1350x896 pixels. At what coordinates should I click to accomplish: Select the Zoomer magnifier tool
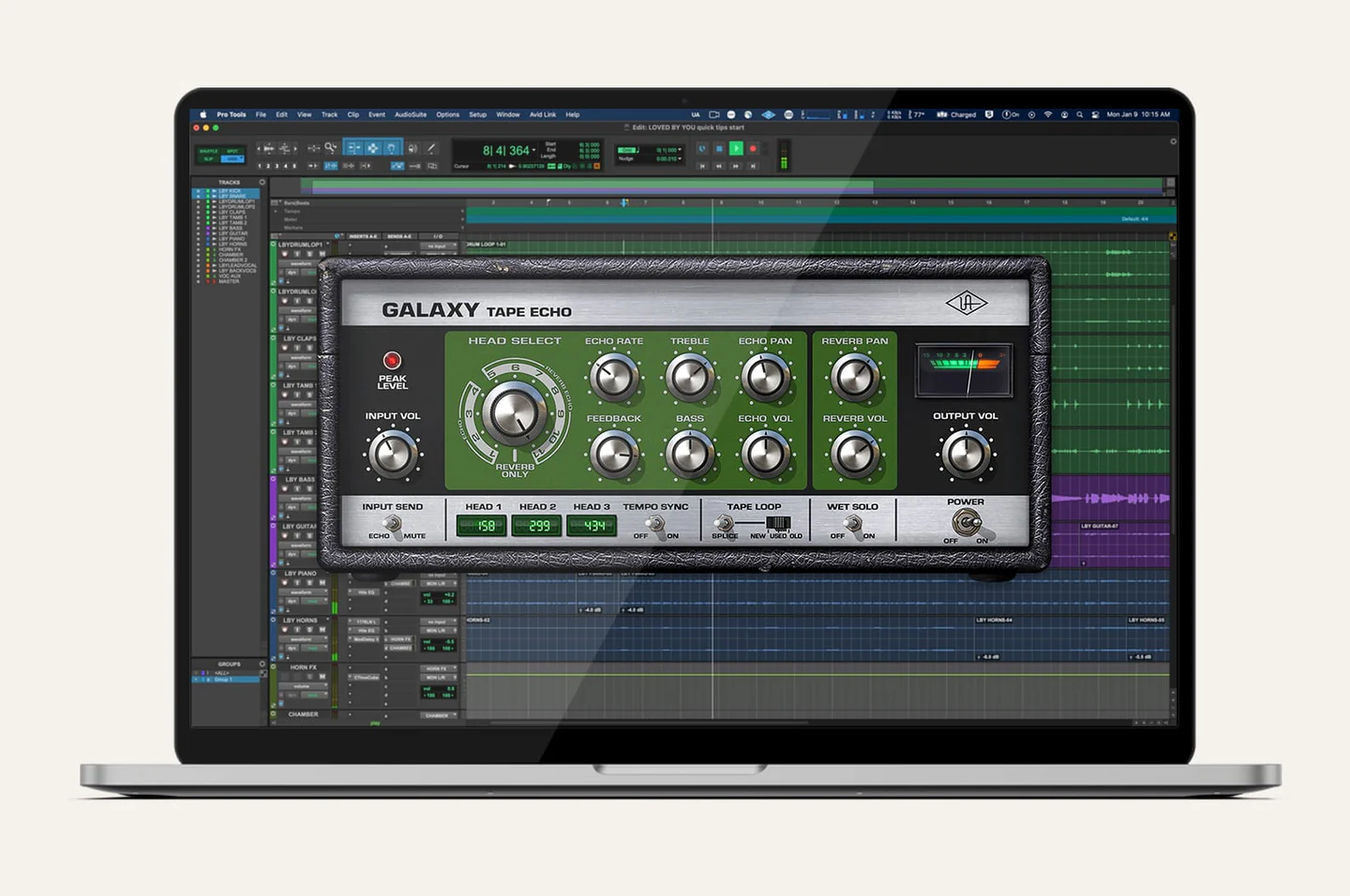coord(330,148)
